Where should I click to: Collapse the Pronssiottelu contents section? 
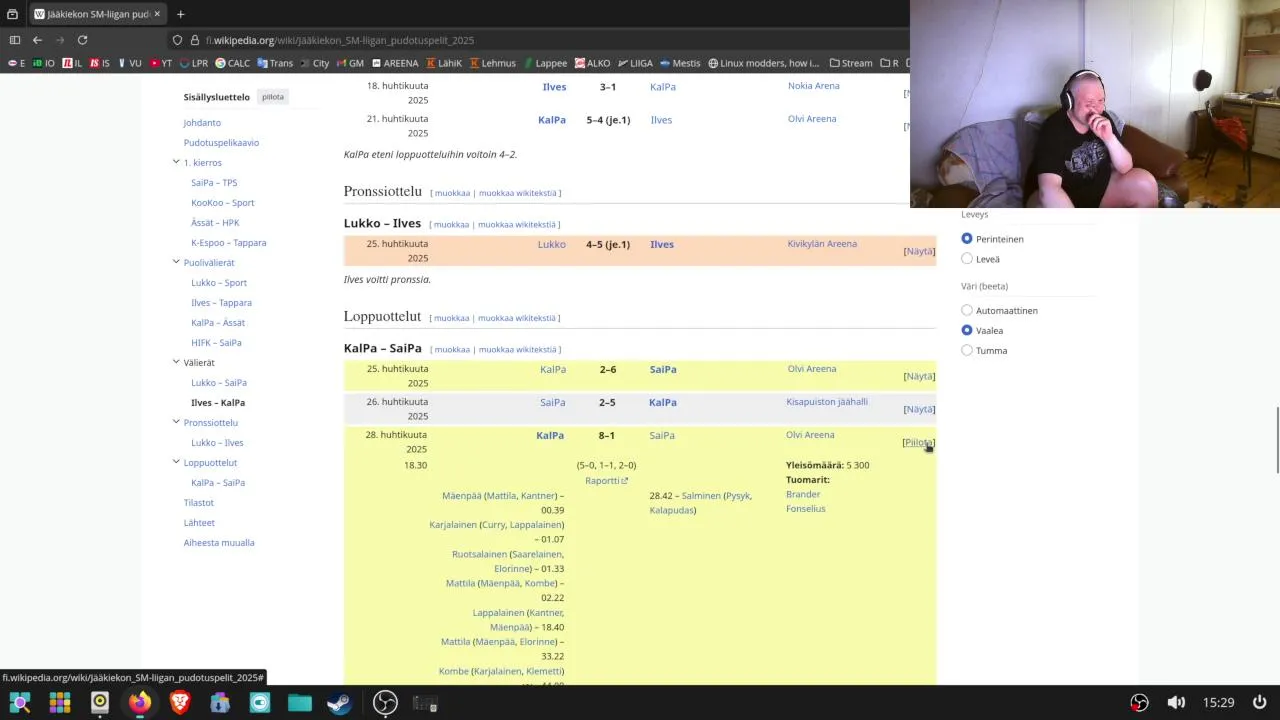tap(176, 422)
